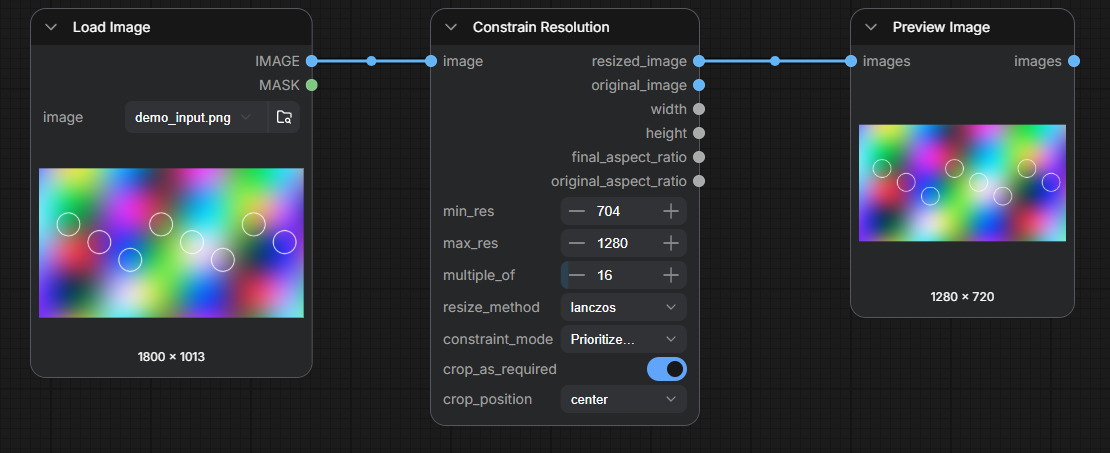
Task: Click the Constrain Resolution node title
Action: [x=541, y=28]
